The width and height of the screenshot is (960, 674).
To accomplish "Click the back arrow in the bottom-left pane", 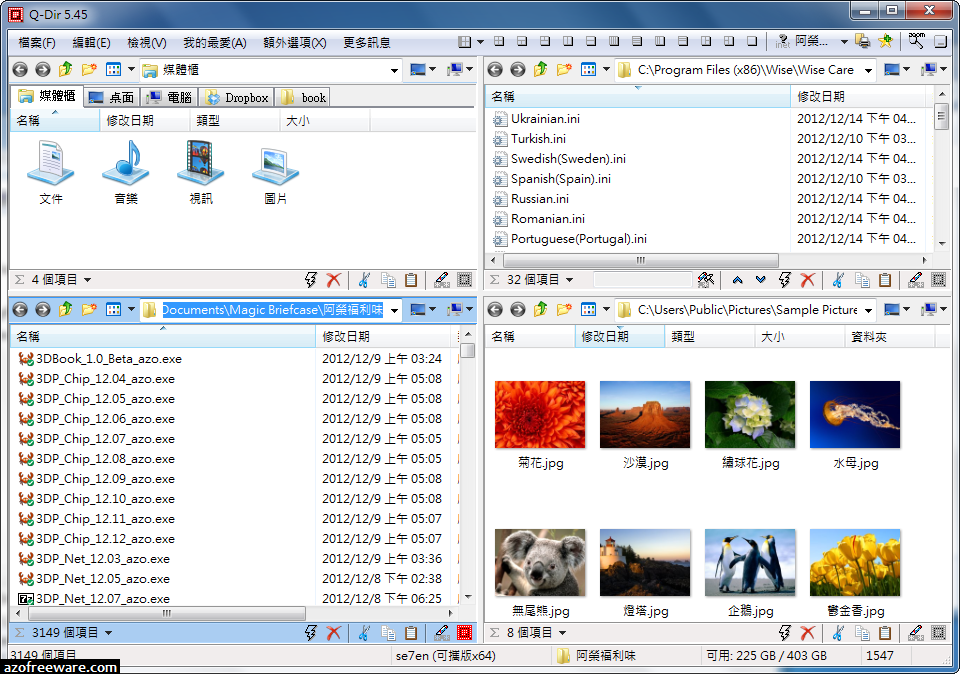I will pos(20,310).
